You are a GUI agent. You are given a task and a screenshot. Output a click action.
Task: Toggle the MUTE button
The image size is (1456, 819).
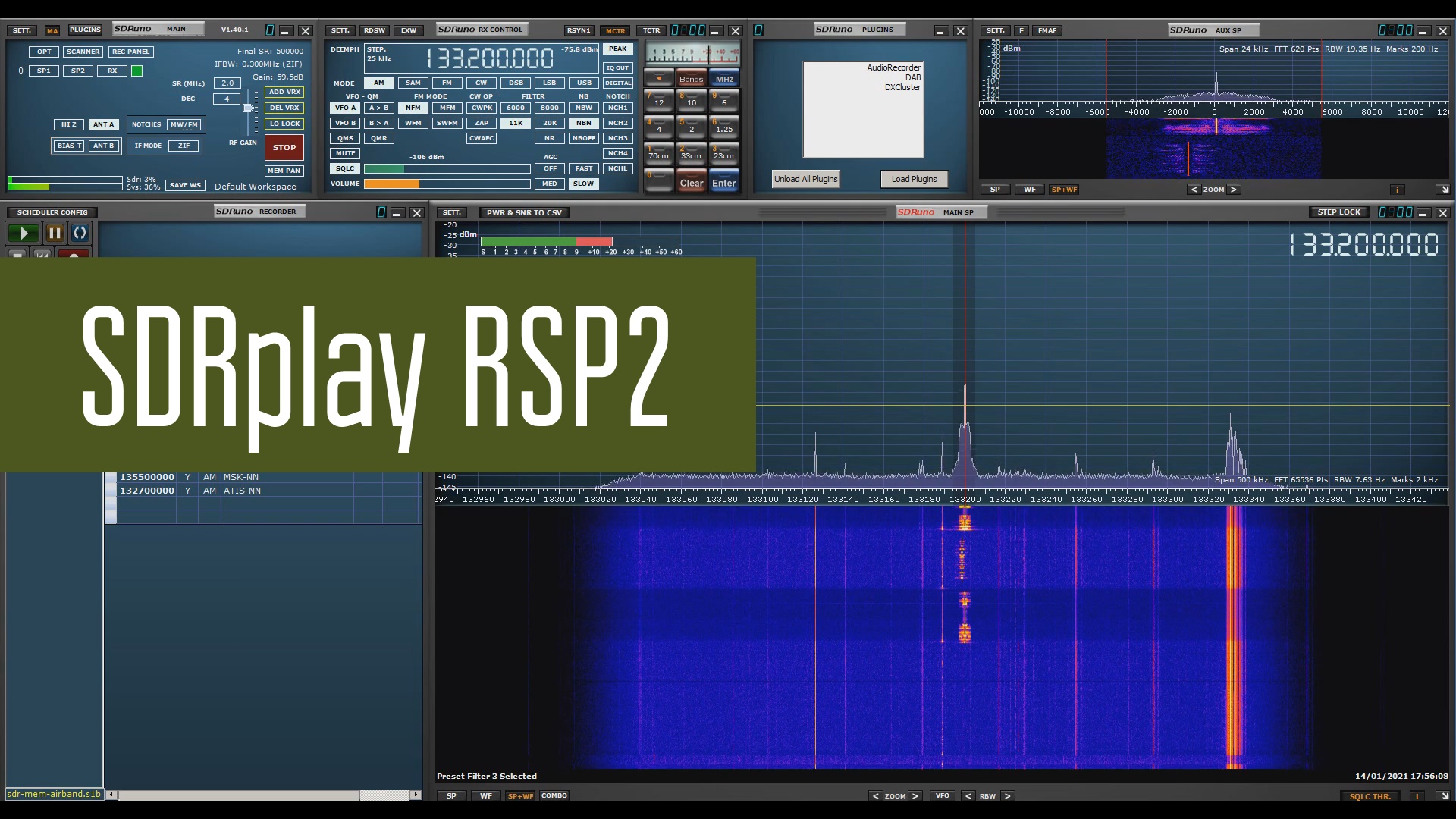point(345,153)
